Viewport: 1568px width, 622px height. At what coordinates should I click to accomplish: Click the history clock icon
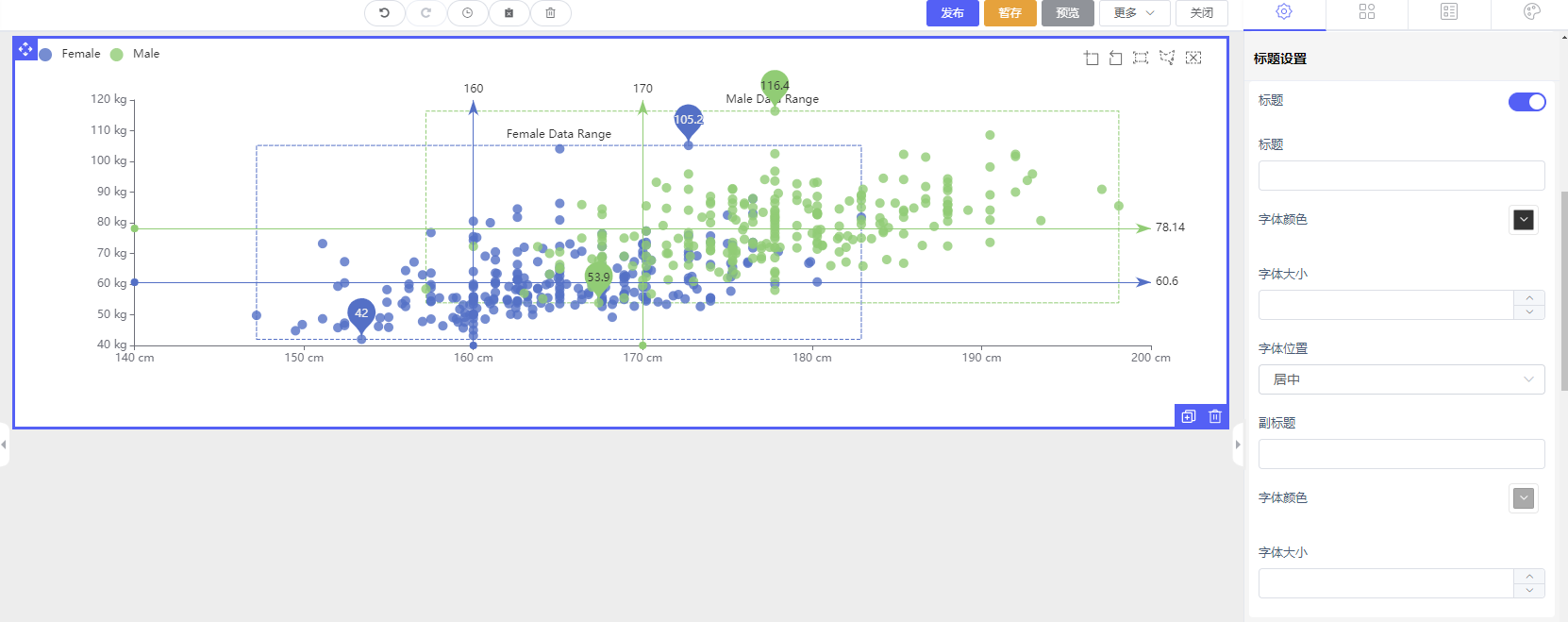coord(467,13)
